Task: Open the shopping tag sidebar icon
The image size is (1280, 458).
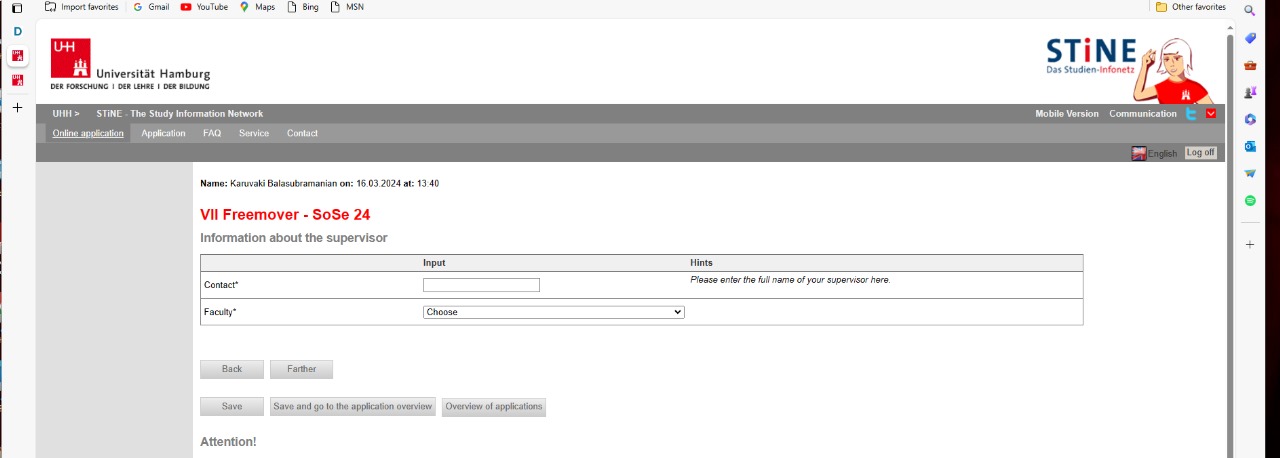Action: [x=1250, y=38]
